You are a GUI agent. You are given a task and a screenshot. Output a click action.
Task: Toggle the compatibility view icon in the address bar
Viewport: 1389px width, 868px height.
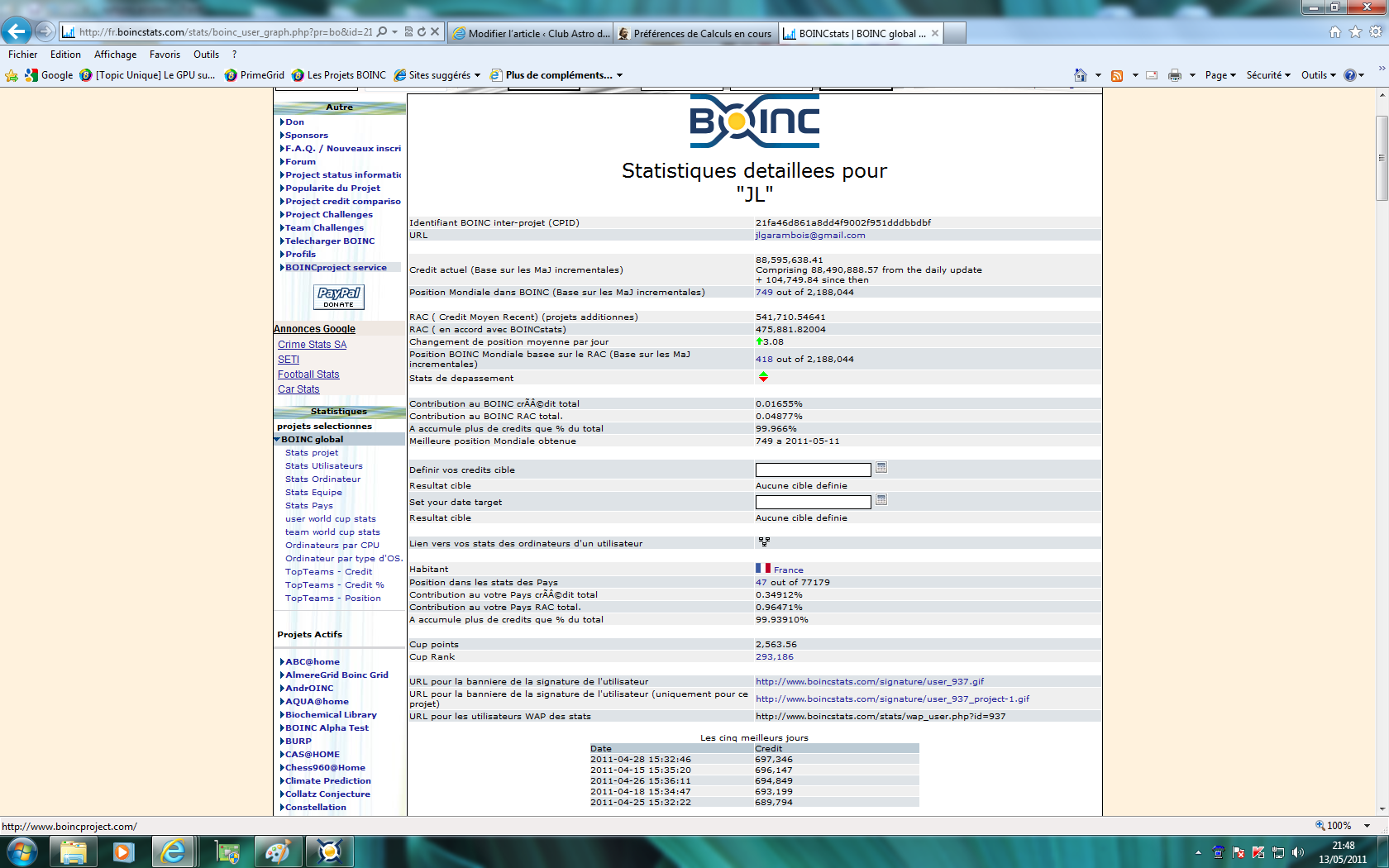pyautogui.click(x=408, y=32)
